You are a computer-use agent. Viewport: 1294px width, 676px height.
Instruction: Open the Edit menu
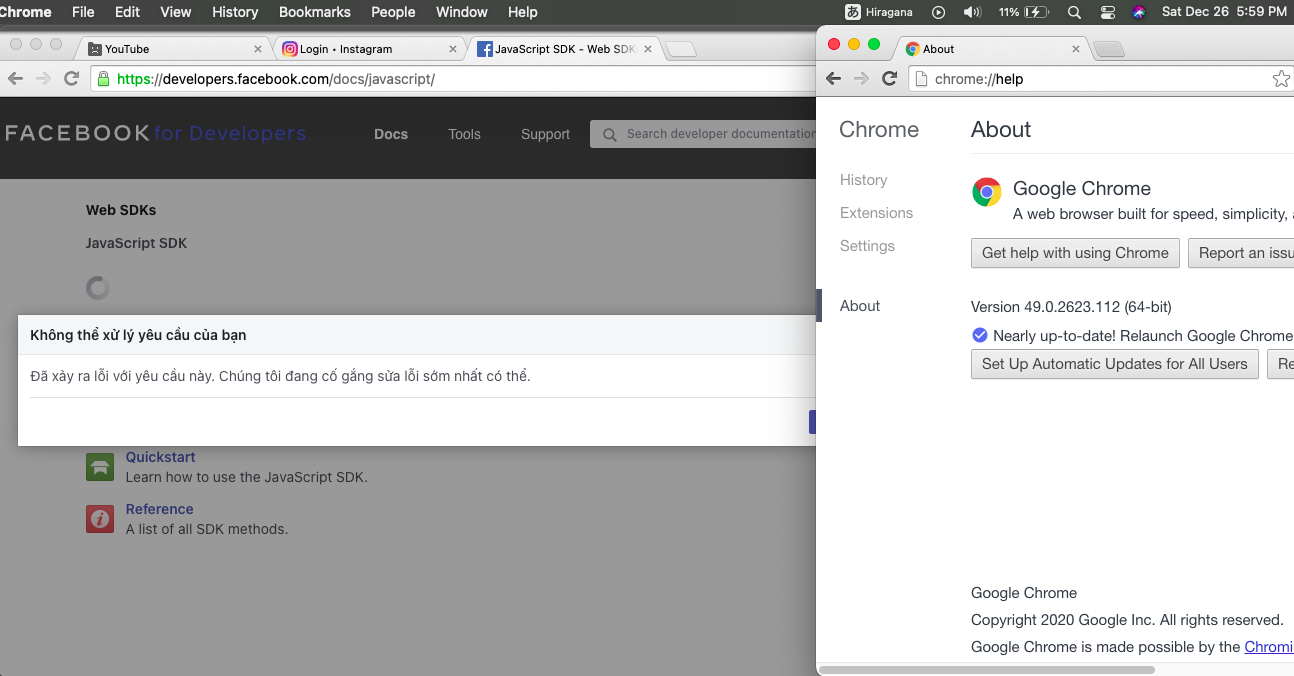click(x=127, y=12)
